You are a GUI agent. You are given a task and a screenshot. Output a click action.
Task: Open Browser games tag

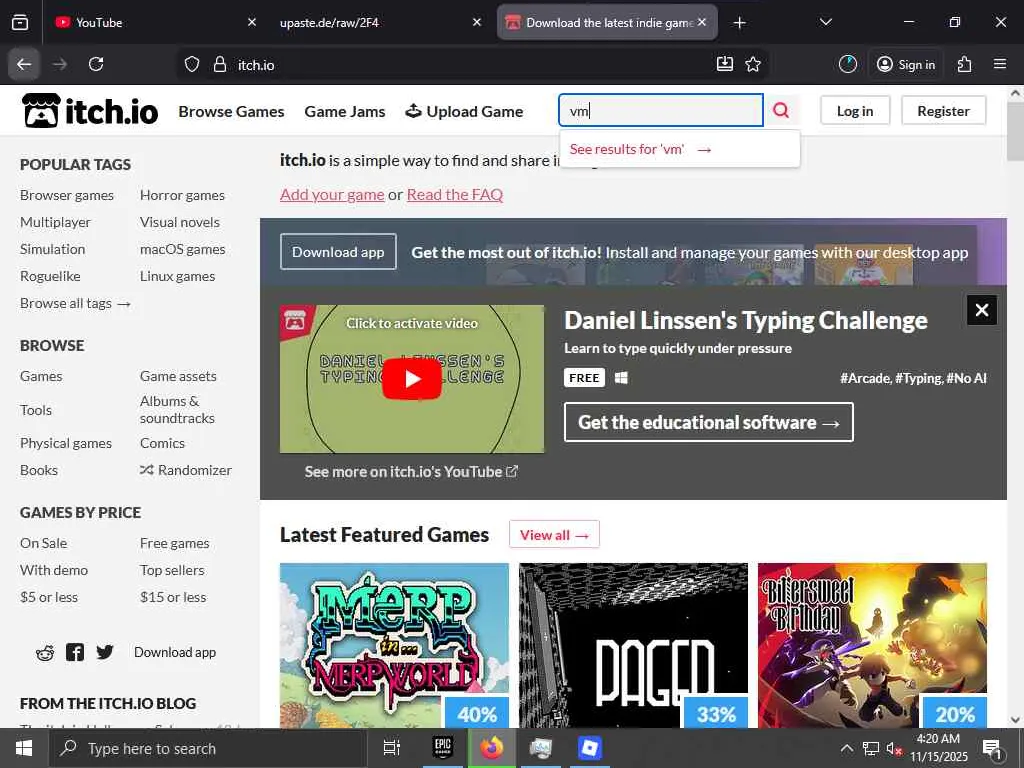tap(67, 195)
